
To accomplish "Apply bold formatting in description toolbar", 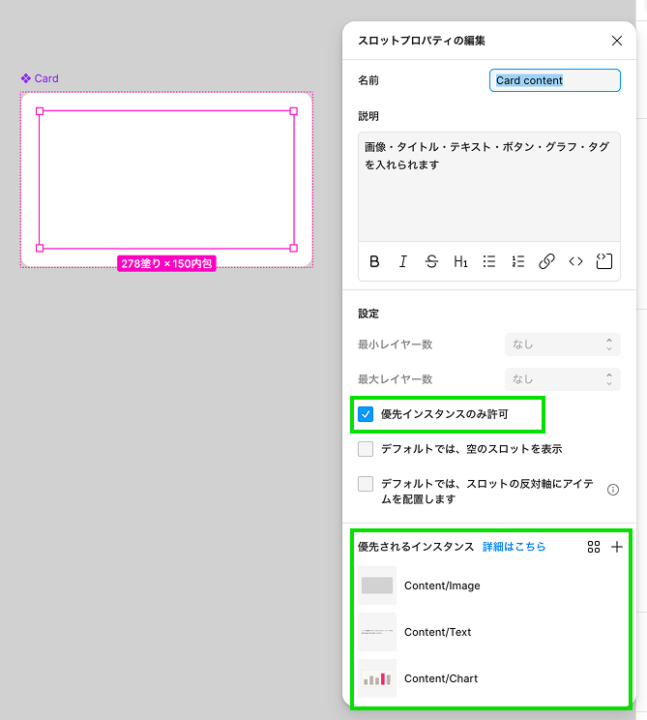I will point(374,262).
